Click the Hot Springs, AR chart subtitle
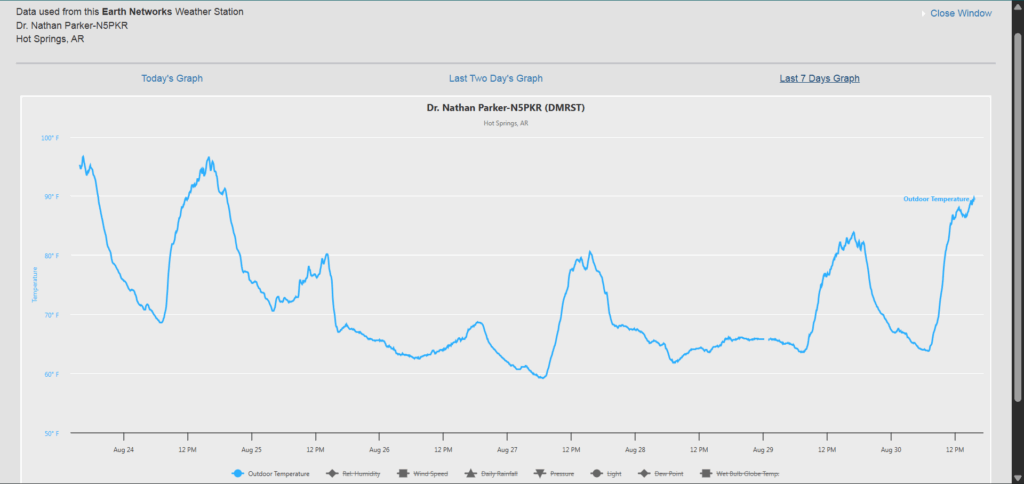 [x=505, y=123]
